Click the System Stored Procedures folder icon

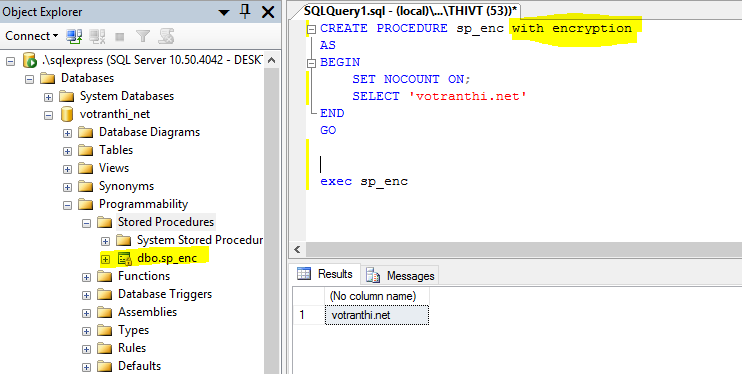[124, 240]
